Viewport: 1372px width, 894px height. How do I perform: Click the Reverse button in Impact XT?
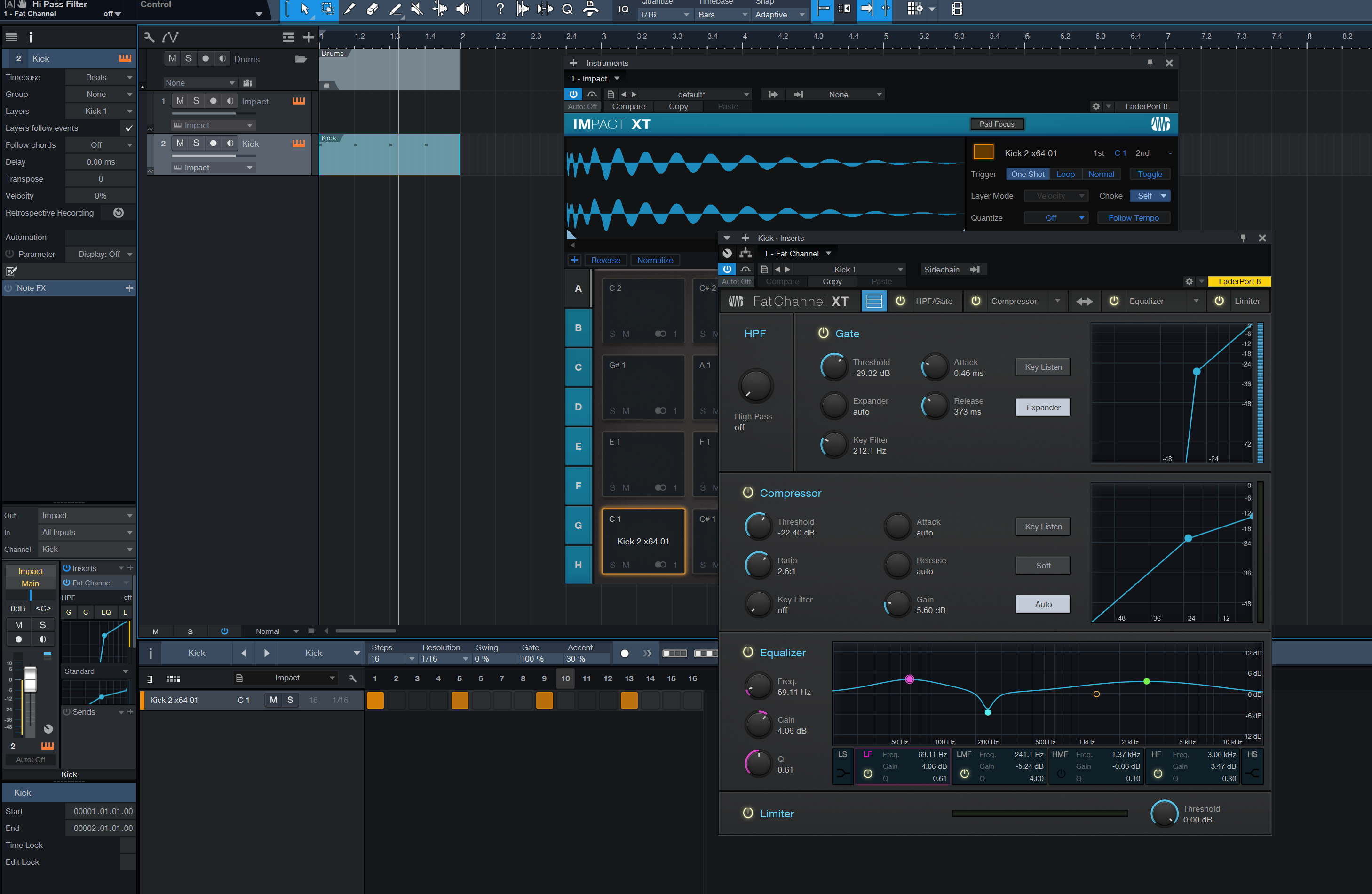[x=606, y=260]
